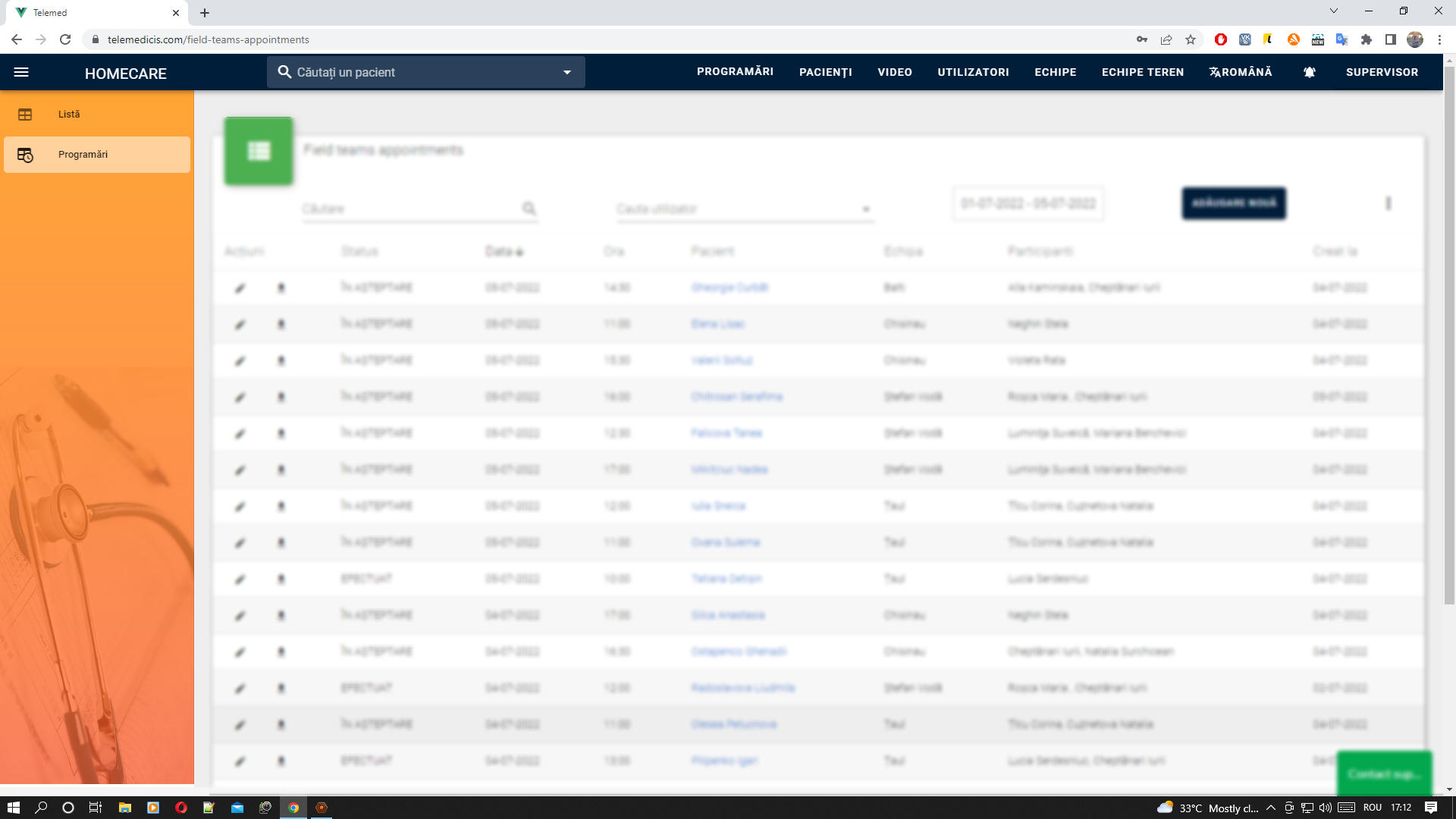Open Task View on the taskbar
The height and width of the screenshot is (819, 1456).
(96, 808)
